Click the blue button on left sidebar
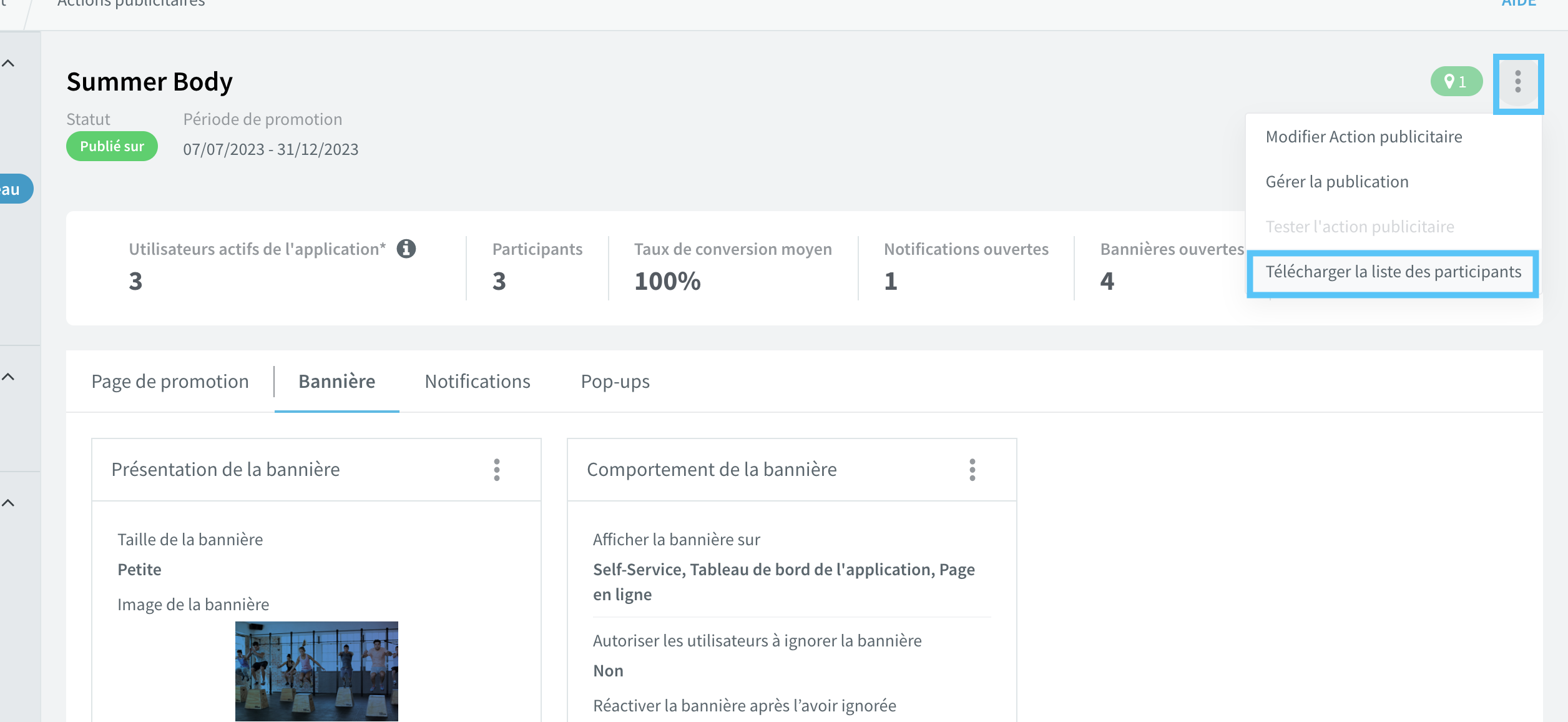1568x722 pixels. pos(14,189)
